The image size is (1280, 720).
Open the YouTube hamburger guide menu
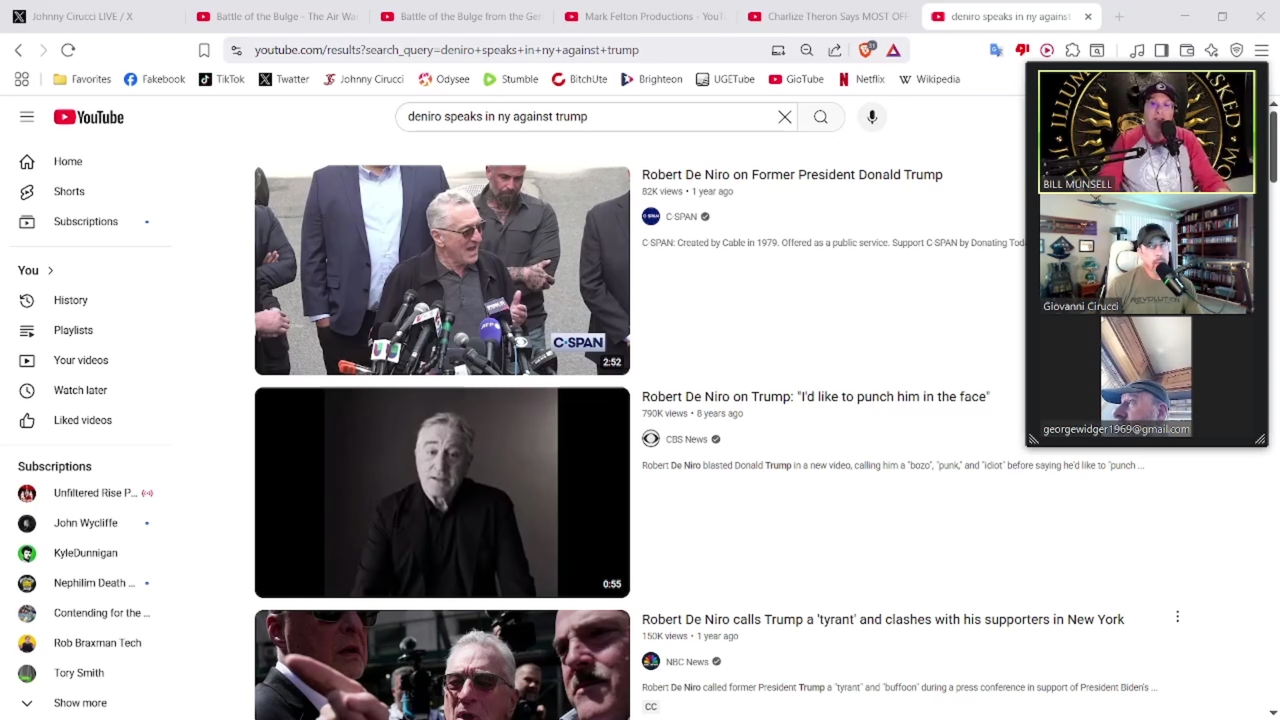click(x=27, y=117)
